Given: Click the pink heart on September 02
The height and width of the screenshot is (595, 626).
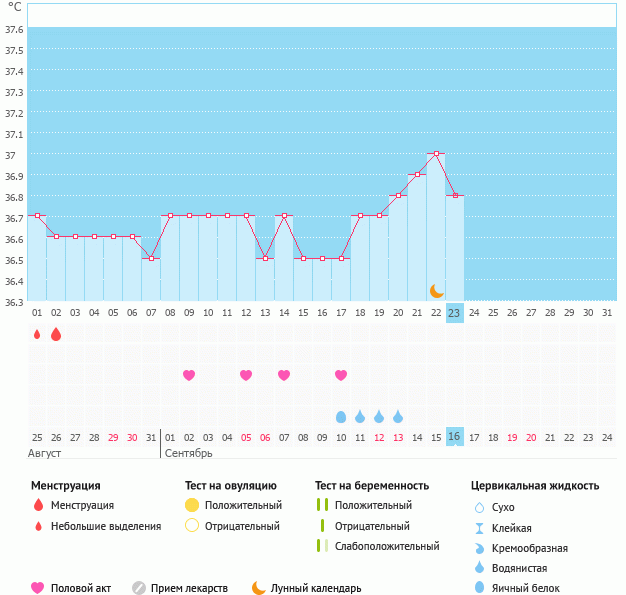Looking at the screenshot, I should (189, 375).
